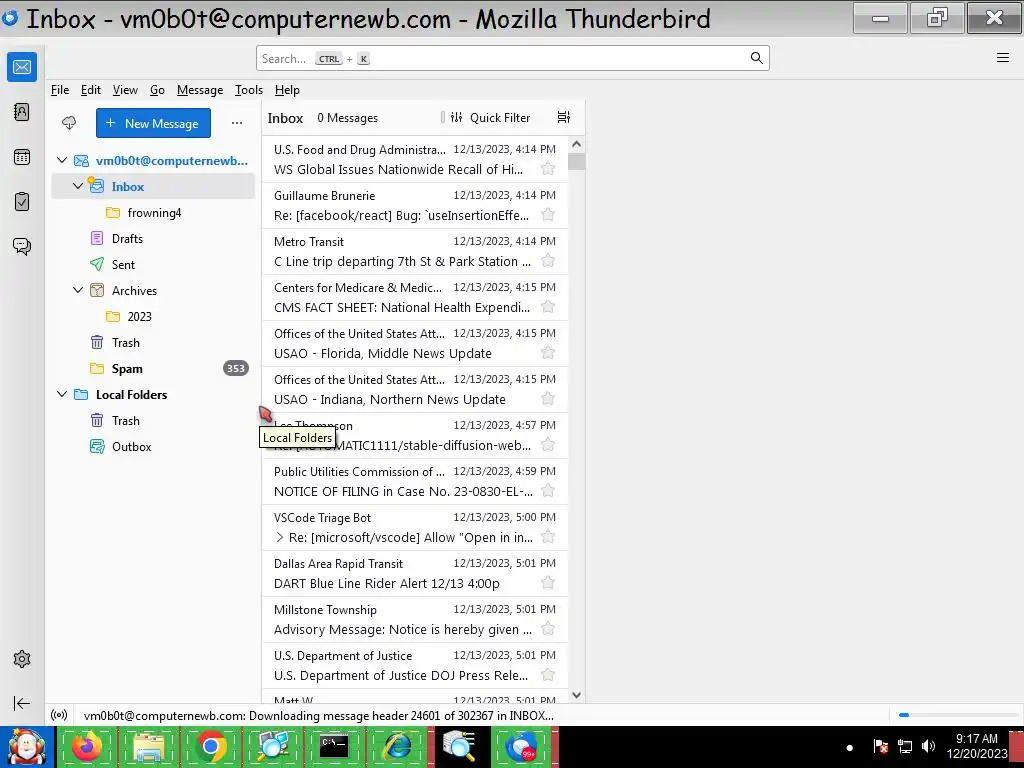Click the Thunderbird taskbar icon
The width and height of the screenshot is (1024, 768).
(521, 746)
